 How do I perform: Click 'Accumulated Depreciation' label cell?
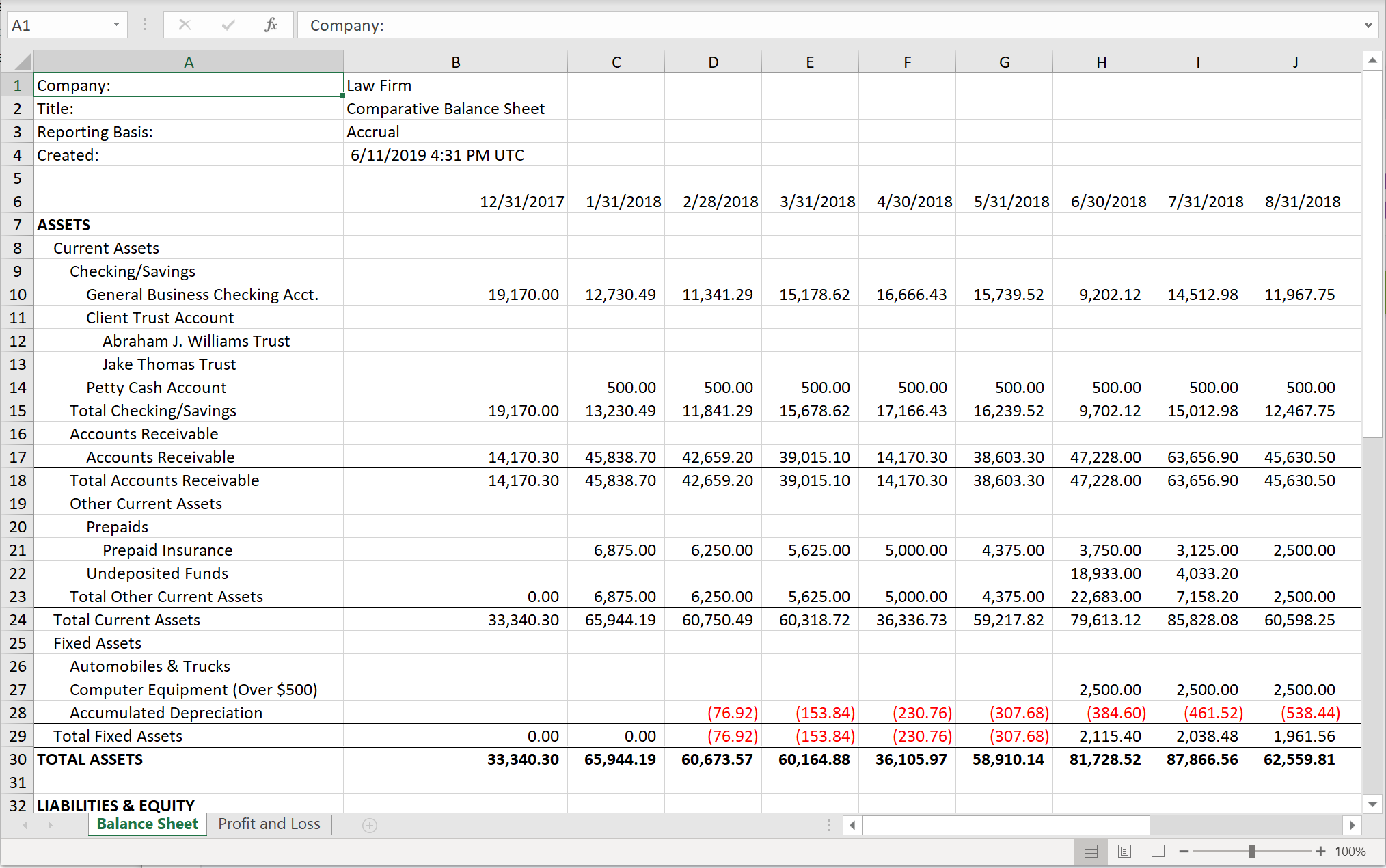[189, 713]
